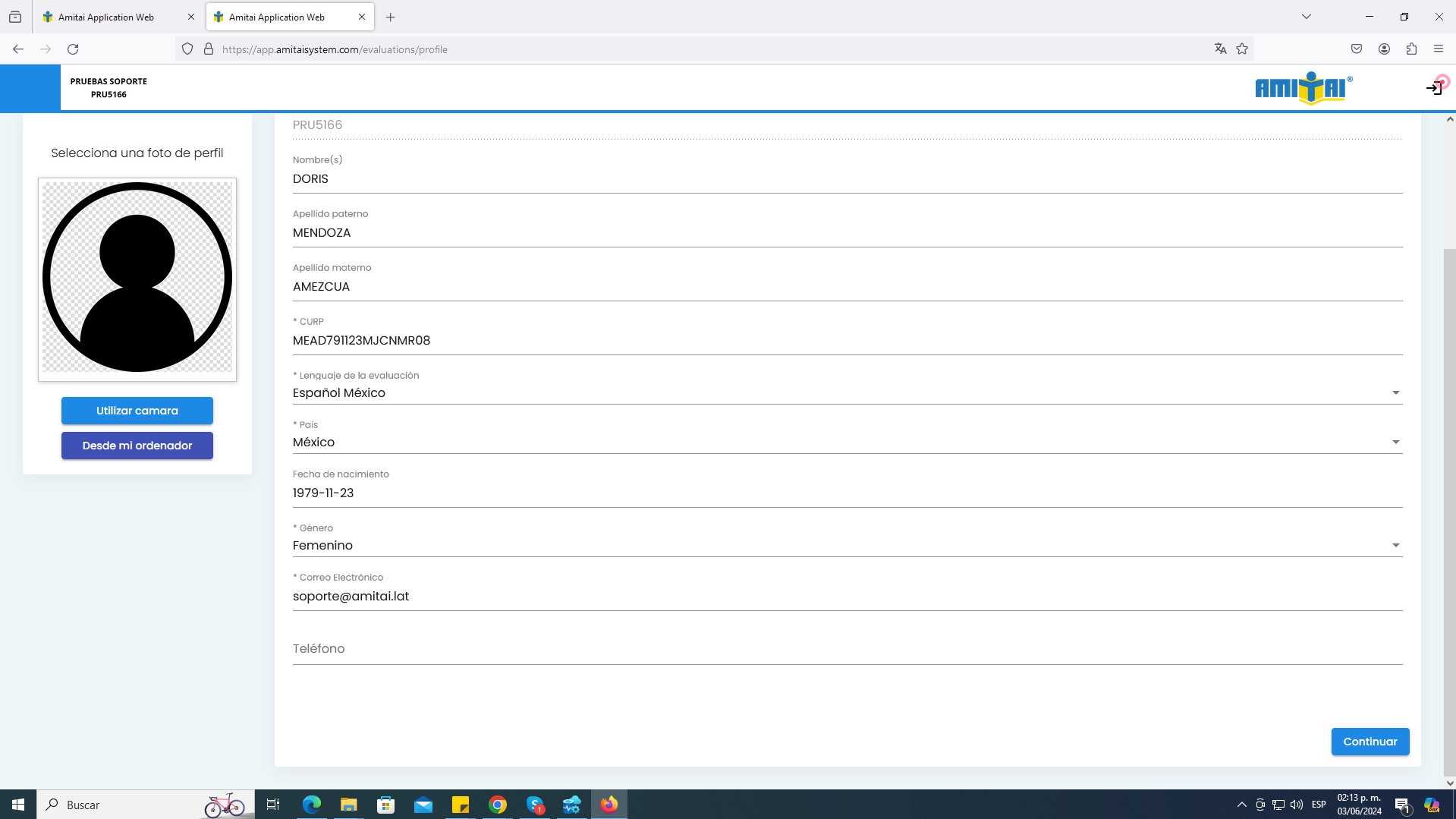Image resolution: width=1456 pixels, height=819 pixels.
Task: Click the profile photo placeholder image
Action: [x=137, y=279]
